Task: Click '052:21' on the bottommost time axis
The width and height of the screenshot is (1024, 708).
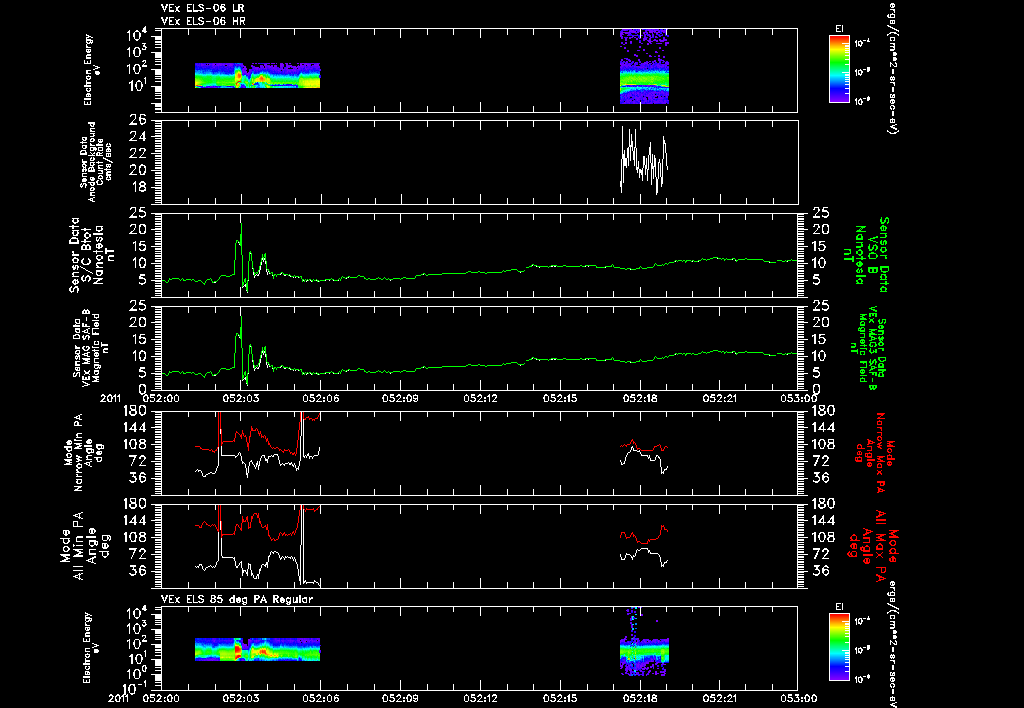Action: [x=720, y=698]
